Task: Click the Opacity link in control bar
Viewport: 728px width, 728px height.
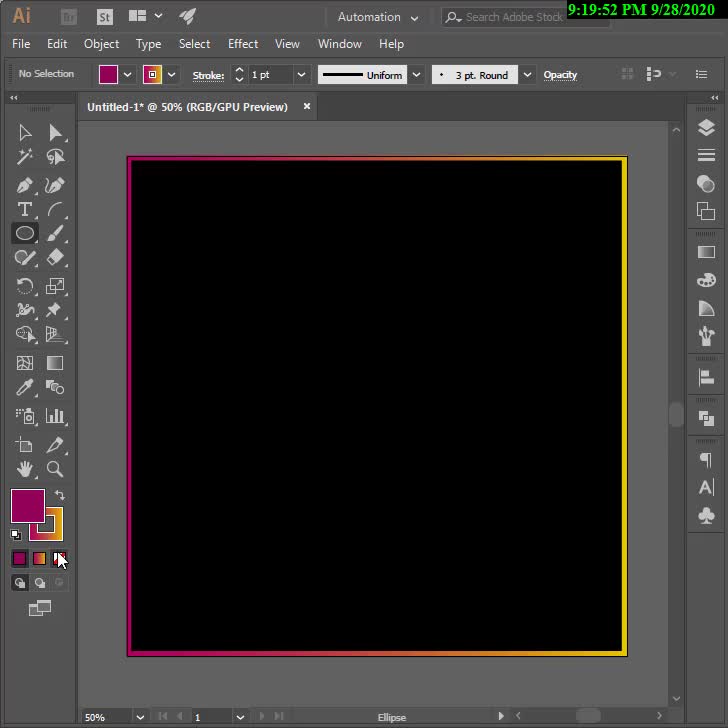Action: pos(560,75)
